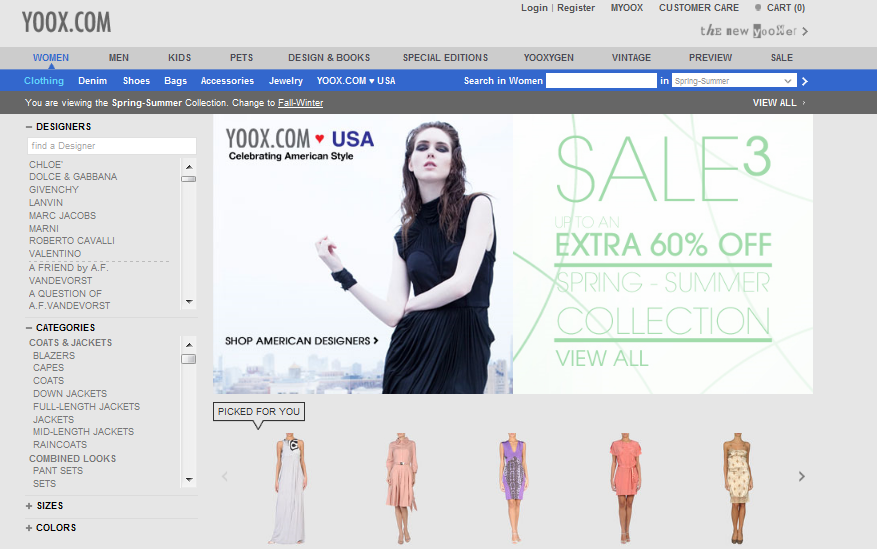This screenshot has width=877, height=549.
Task: Click SHOP AMERICAN DESIGNERS link
Action: 301,341
